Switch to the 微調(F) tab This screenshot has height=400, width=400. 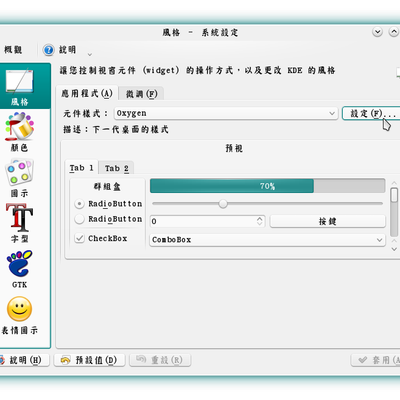[x=141, y=94]
